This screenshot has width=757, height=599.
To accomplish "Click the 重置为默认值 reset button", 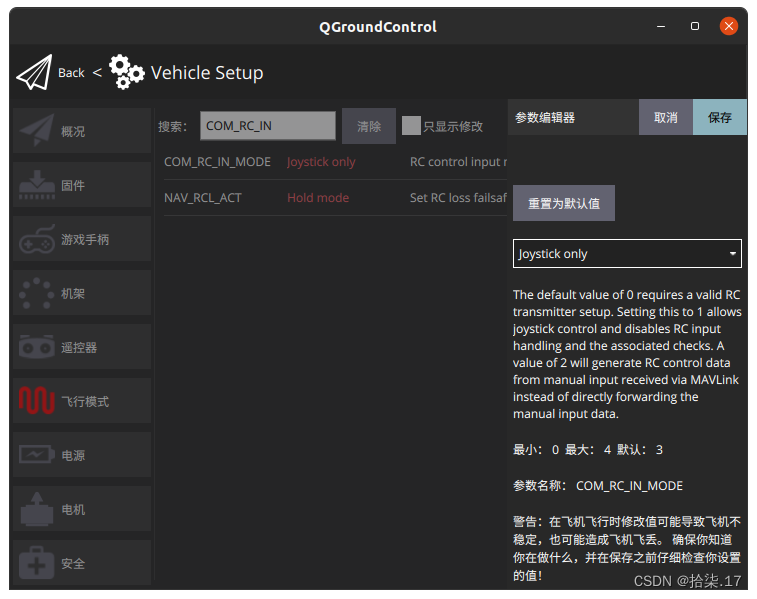I will click(564, 203).
